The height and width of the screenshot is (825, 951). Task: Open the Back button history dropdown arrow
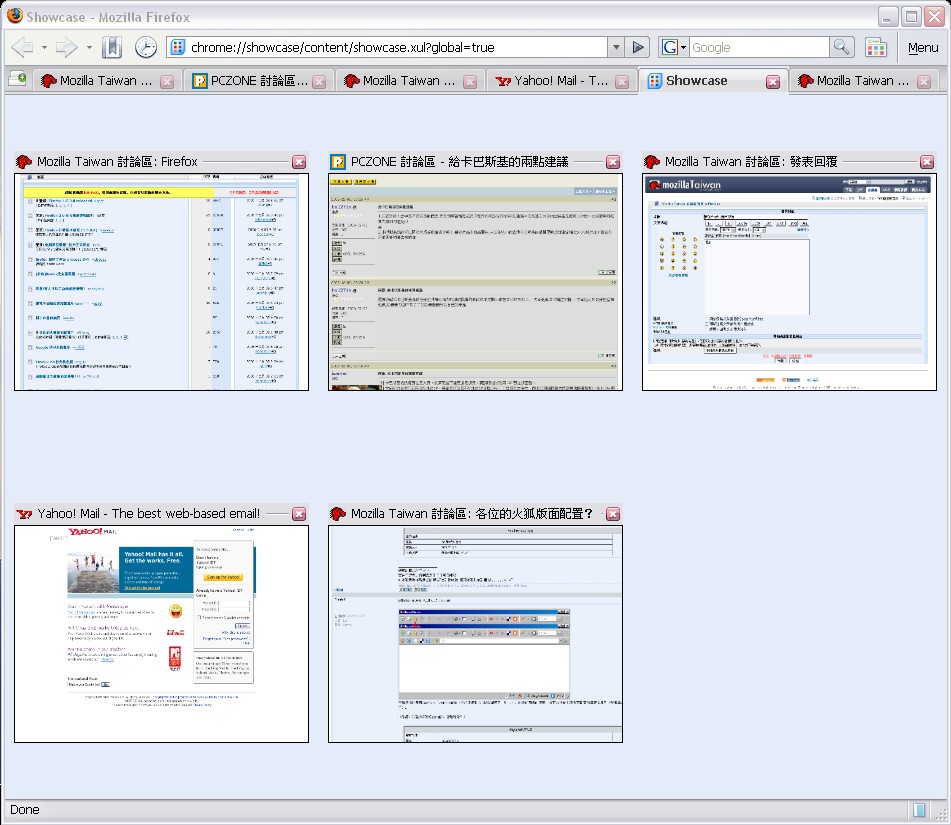pyautogui.click(x=43, y=47)
